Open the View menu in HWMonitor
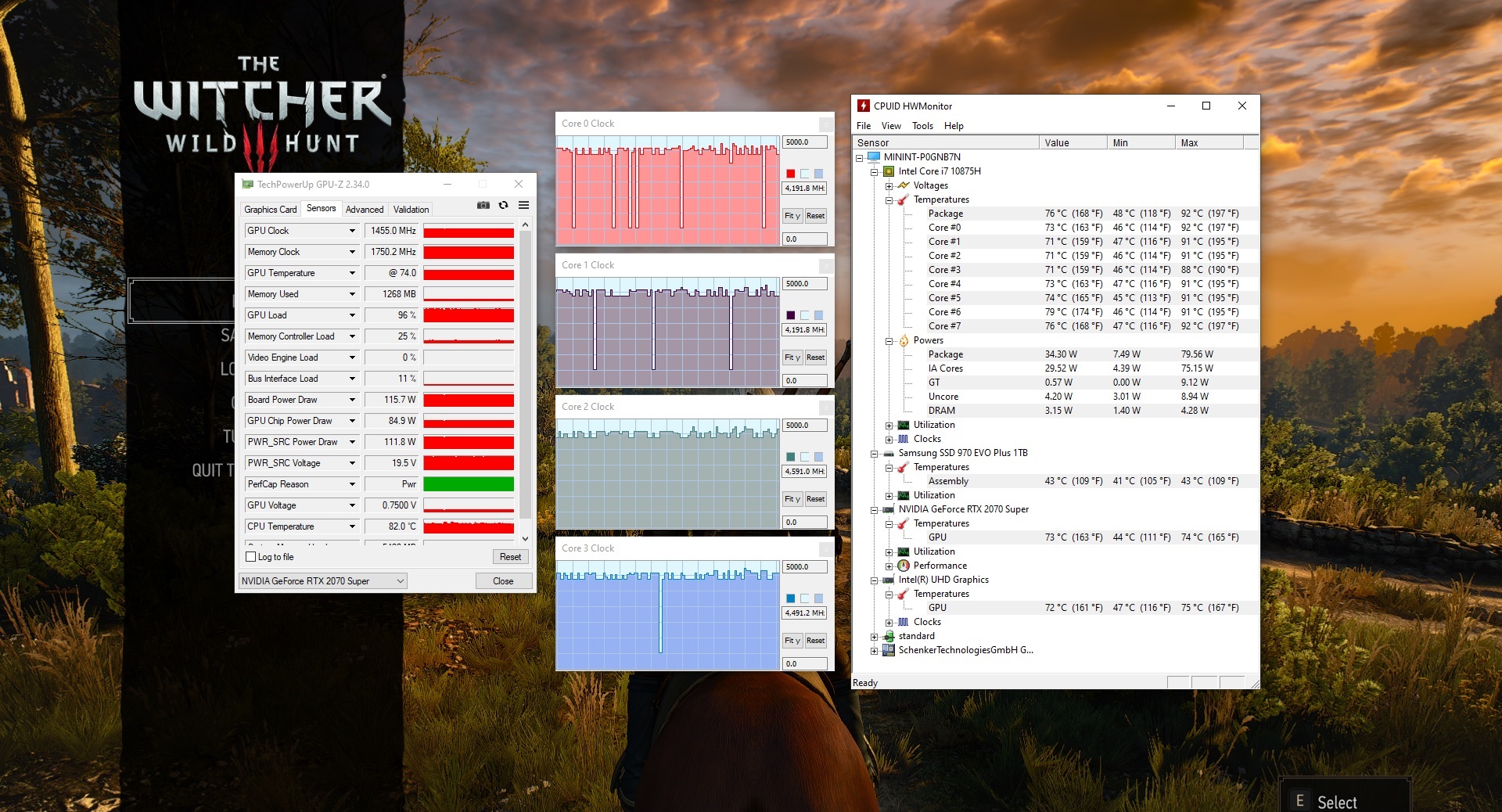Viewport: 1502px width, 812px height. point(891,126)
